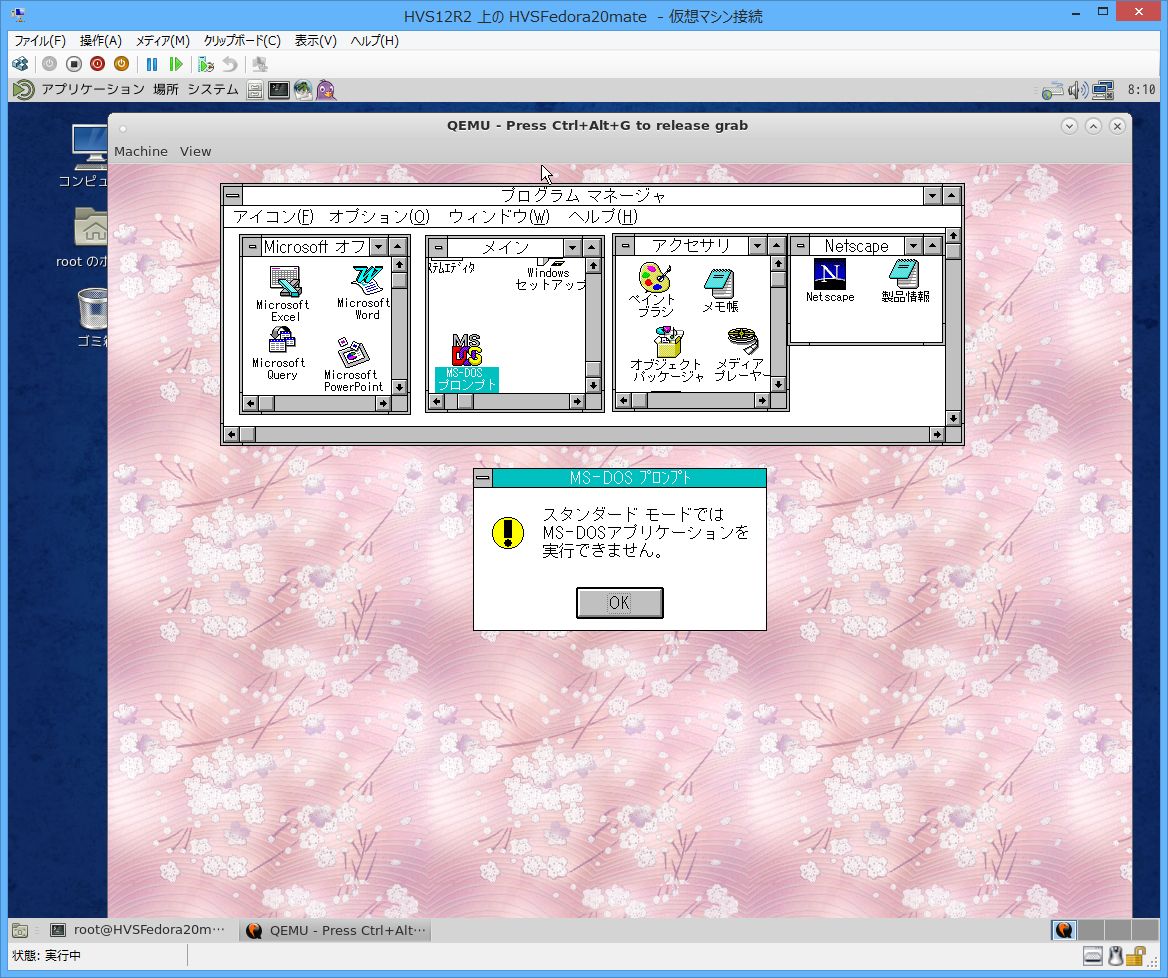Select the Windows セットアップ icon
This screenshot has width=1168, height=978.
(x=550, y=276)
